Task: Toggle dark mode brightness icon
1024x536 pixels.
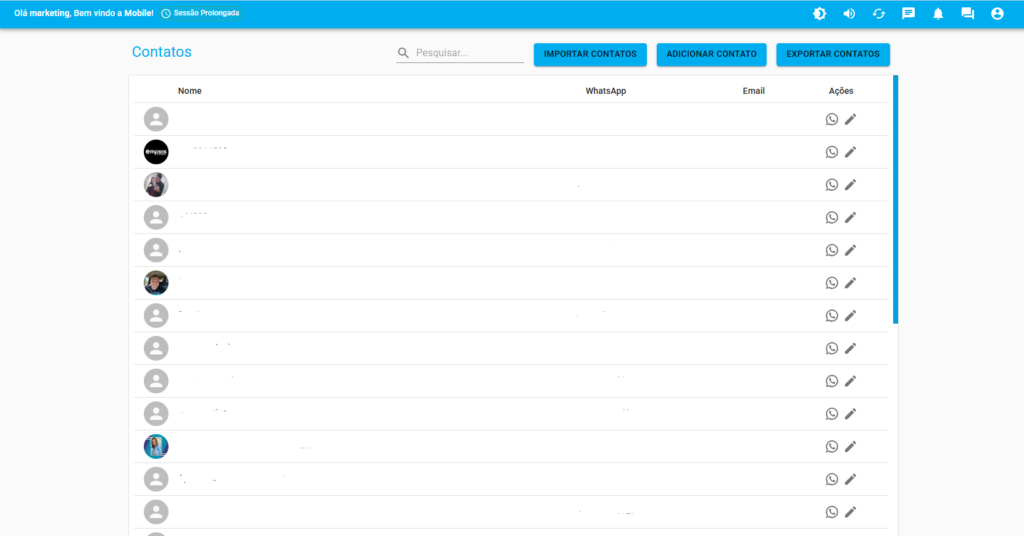Action: point(820,14)
